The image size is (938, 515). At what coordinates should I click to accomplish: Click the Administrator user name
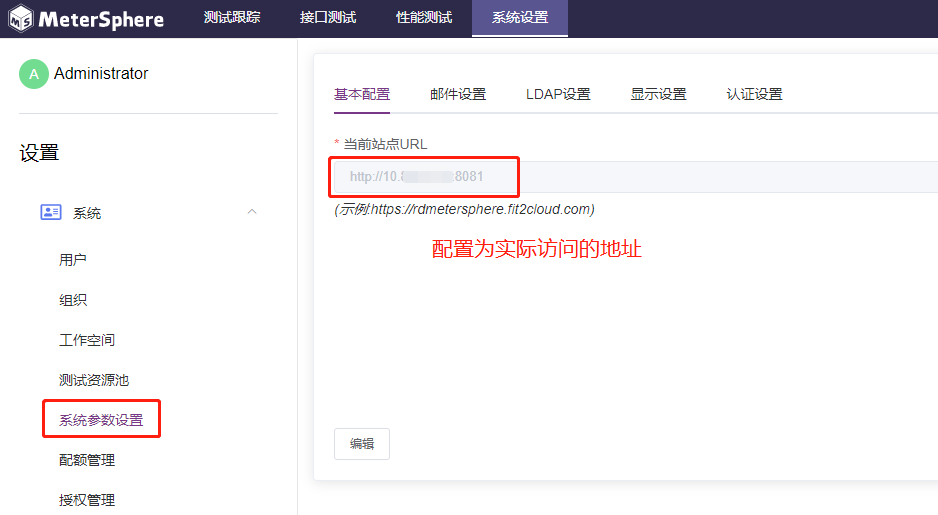(x=101, y=73)
